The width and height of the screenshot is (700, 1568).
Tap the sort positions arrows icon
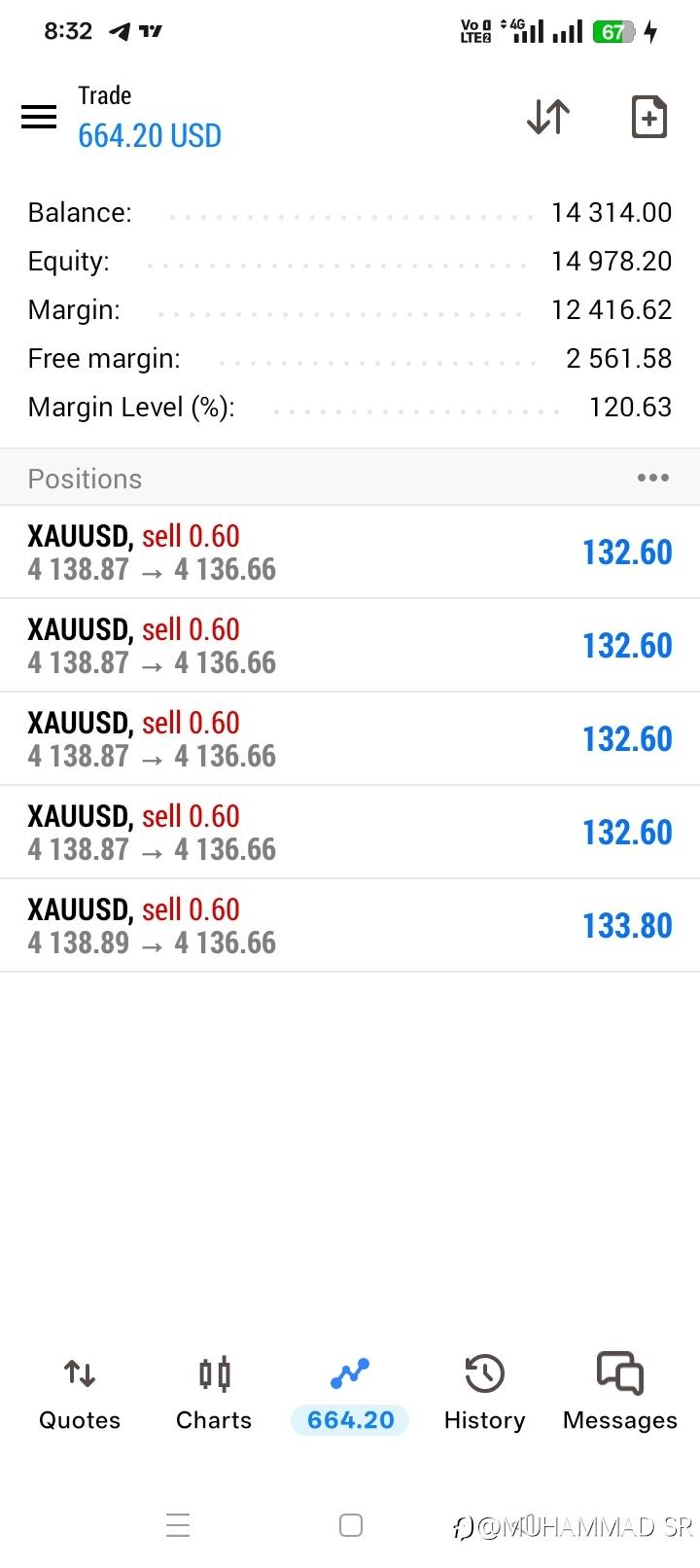point(548,117)
